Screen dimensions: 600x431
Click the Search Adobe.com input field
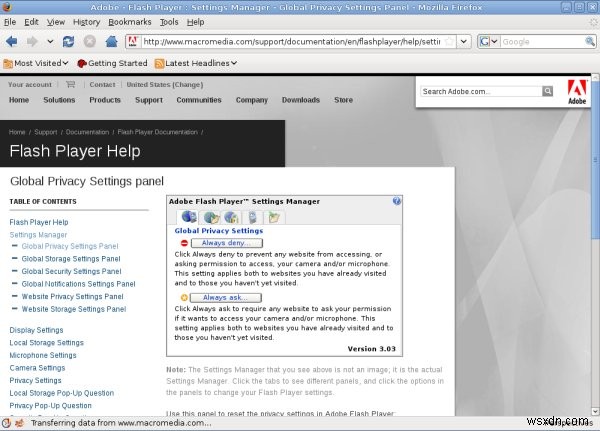tap(481, 91)
